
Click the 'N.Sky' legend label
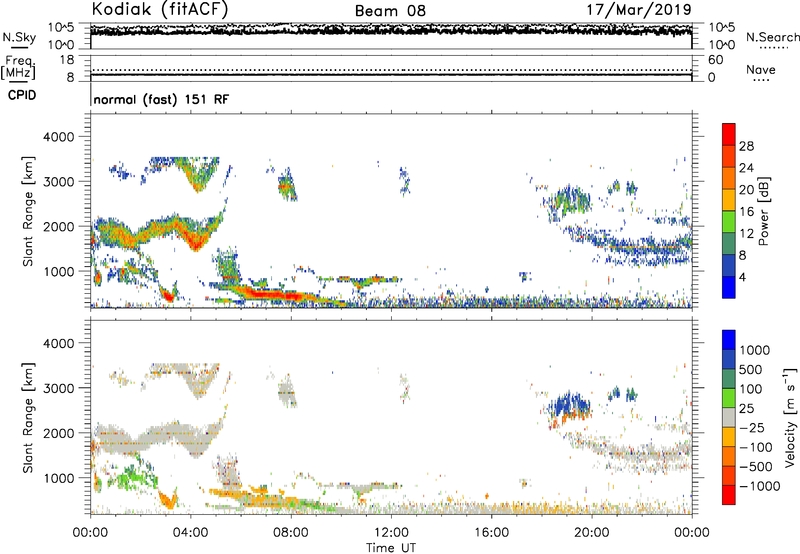click(x=19, y=37)
